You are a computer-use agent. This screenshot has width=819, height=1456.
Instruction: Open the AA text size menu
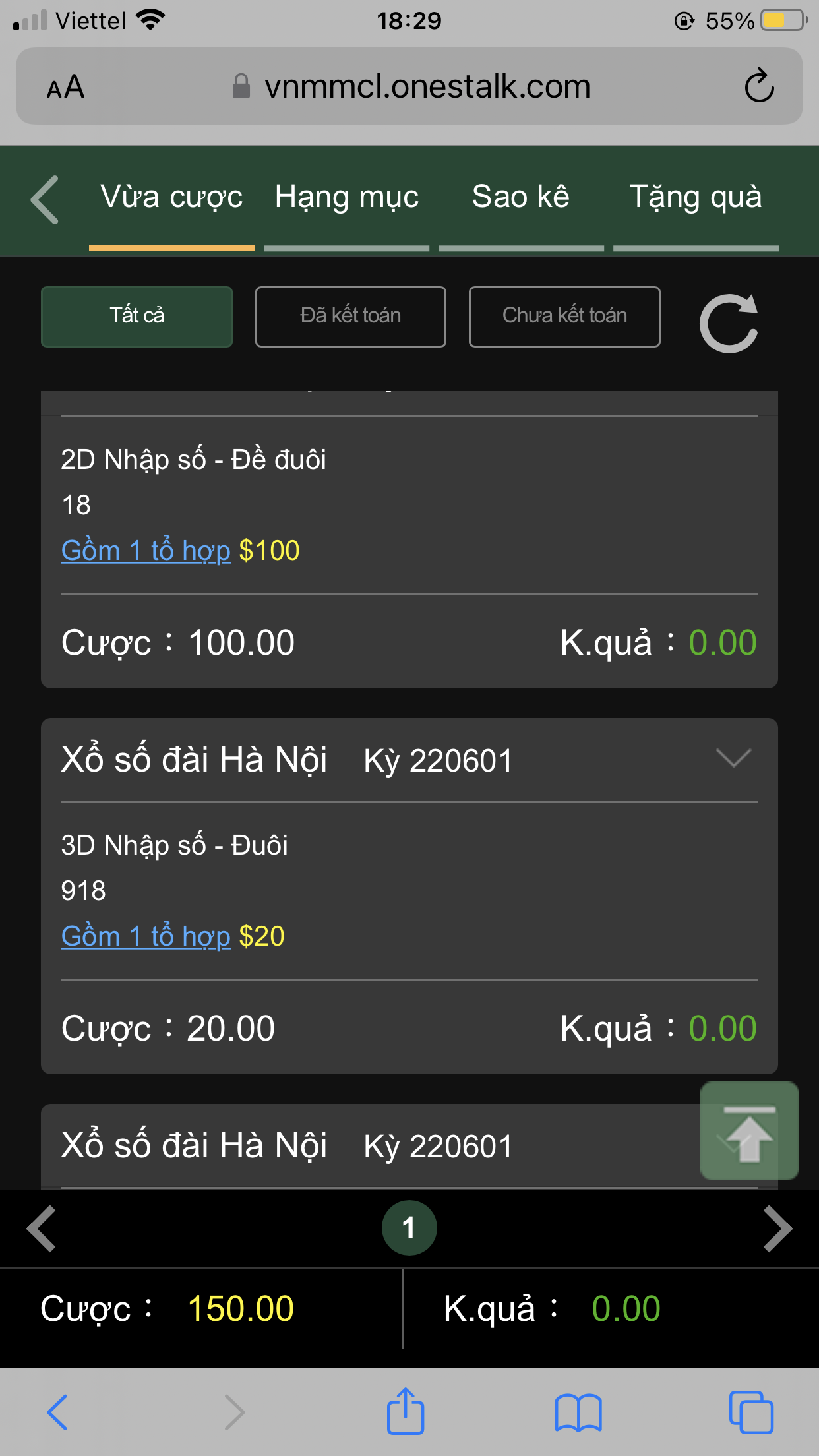(66, 87)
